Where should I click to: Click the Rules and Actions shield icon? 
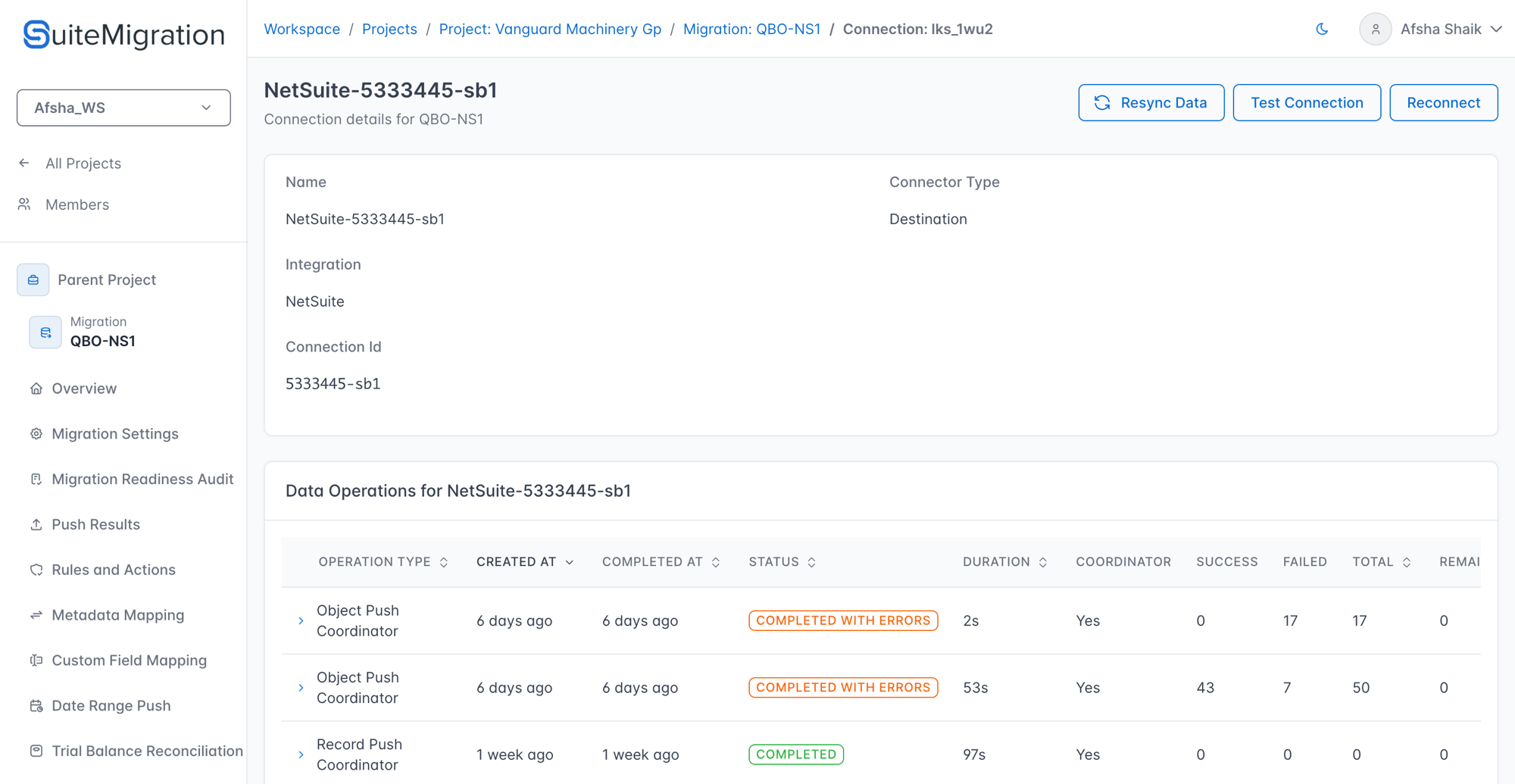[x=36, y=570]
